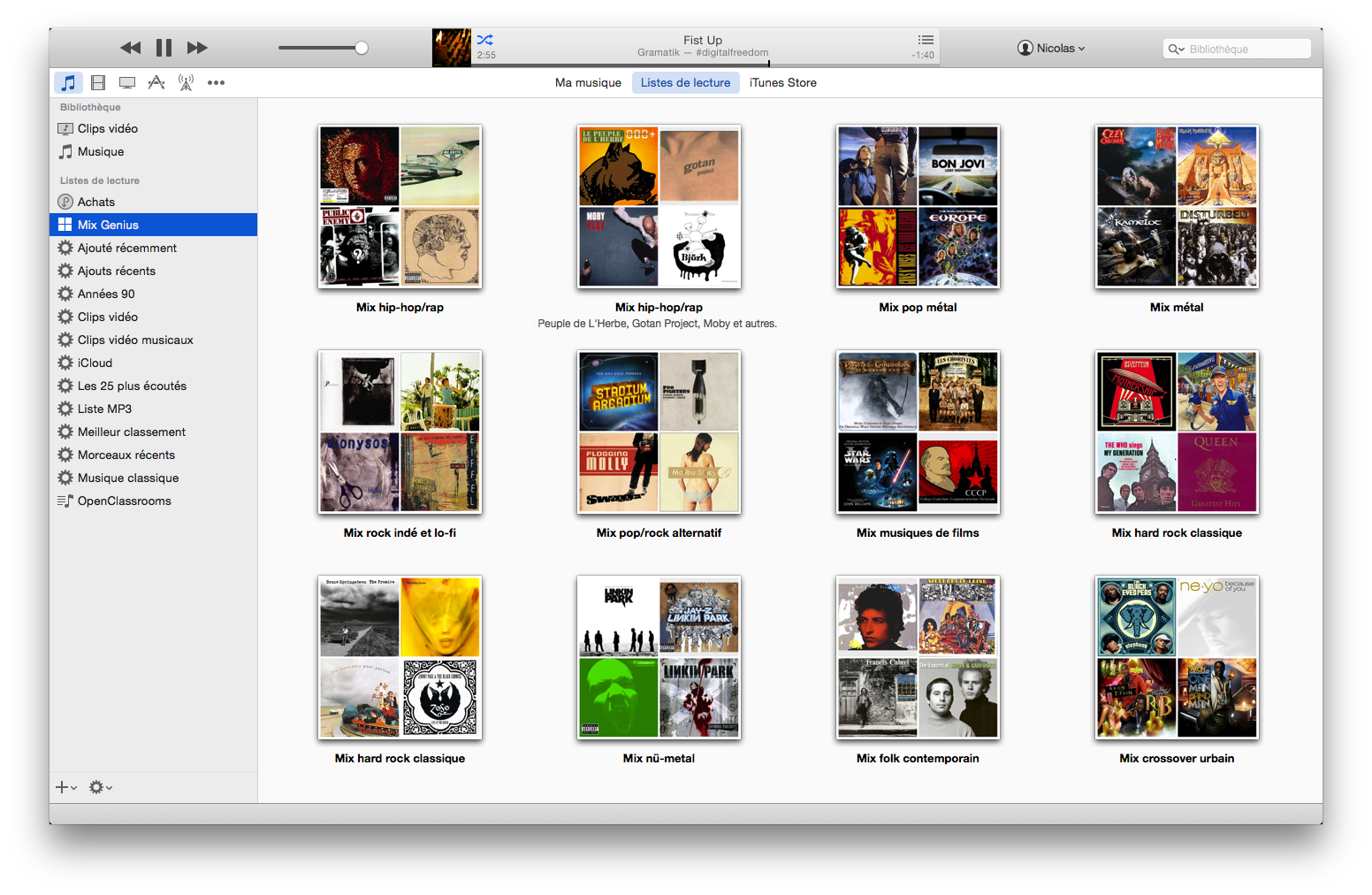
Task: Open the search options magnifier dropdown
Action: (x=1176, y=49)
